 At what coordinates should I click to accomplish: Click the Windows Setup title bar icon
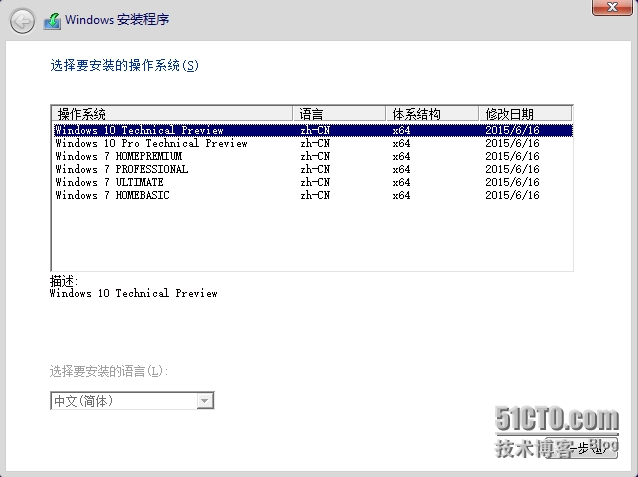52,20
